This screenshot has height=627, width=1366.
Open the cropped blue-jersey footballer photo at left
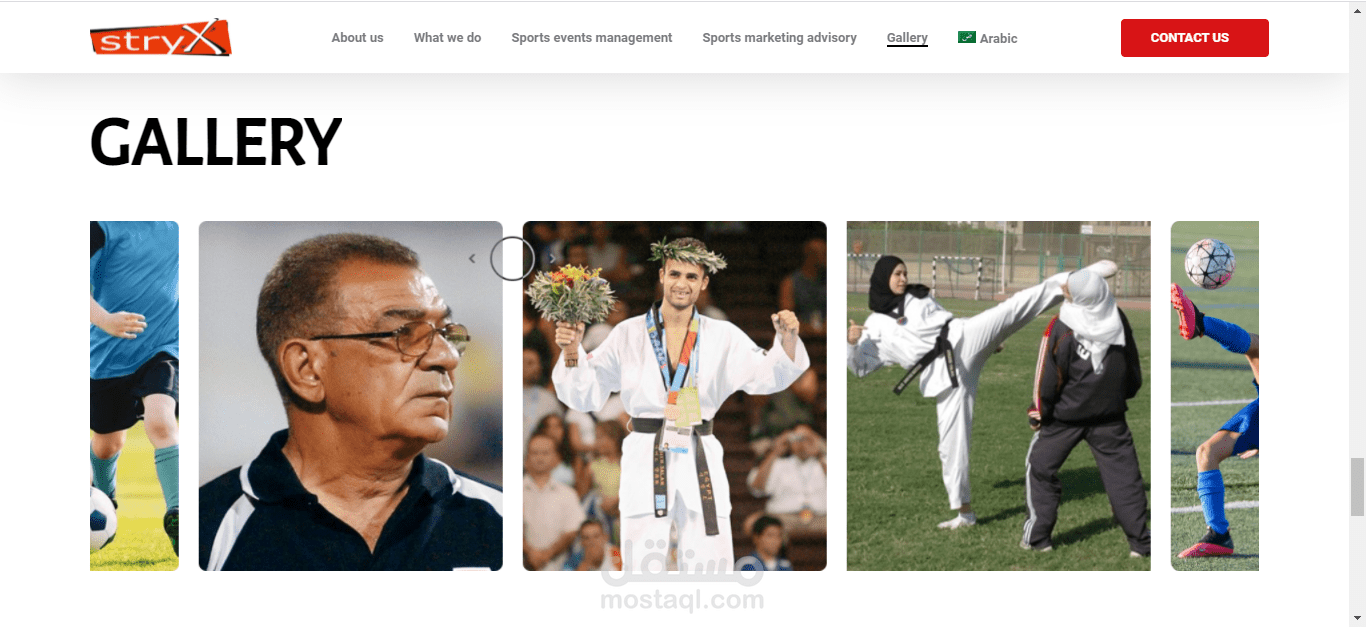134,396
